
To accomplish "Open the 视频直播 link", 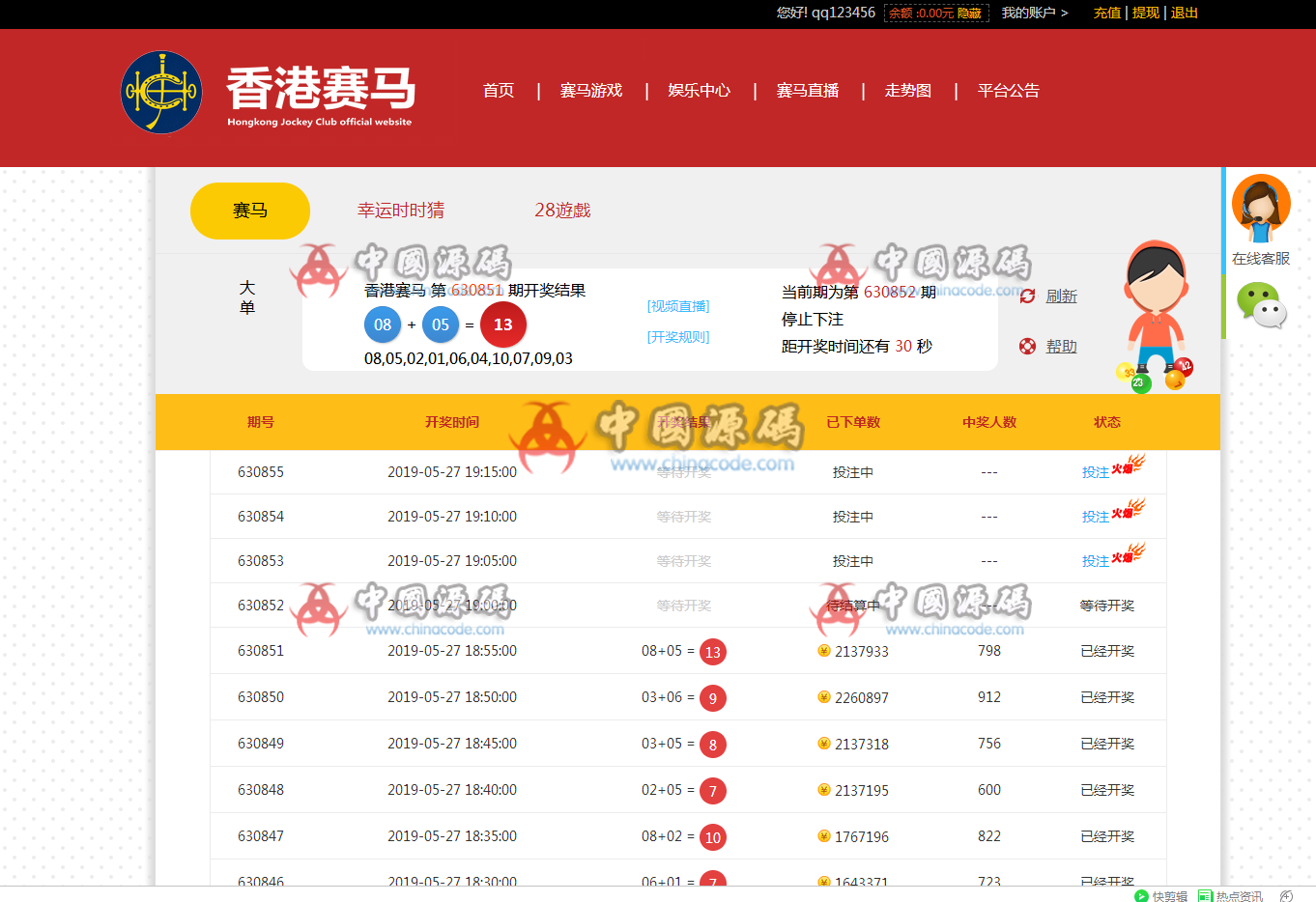I will (x=678, y=306).
